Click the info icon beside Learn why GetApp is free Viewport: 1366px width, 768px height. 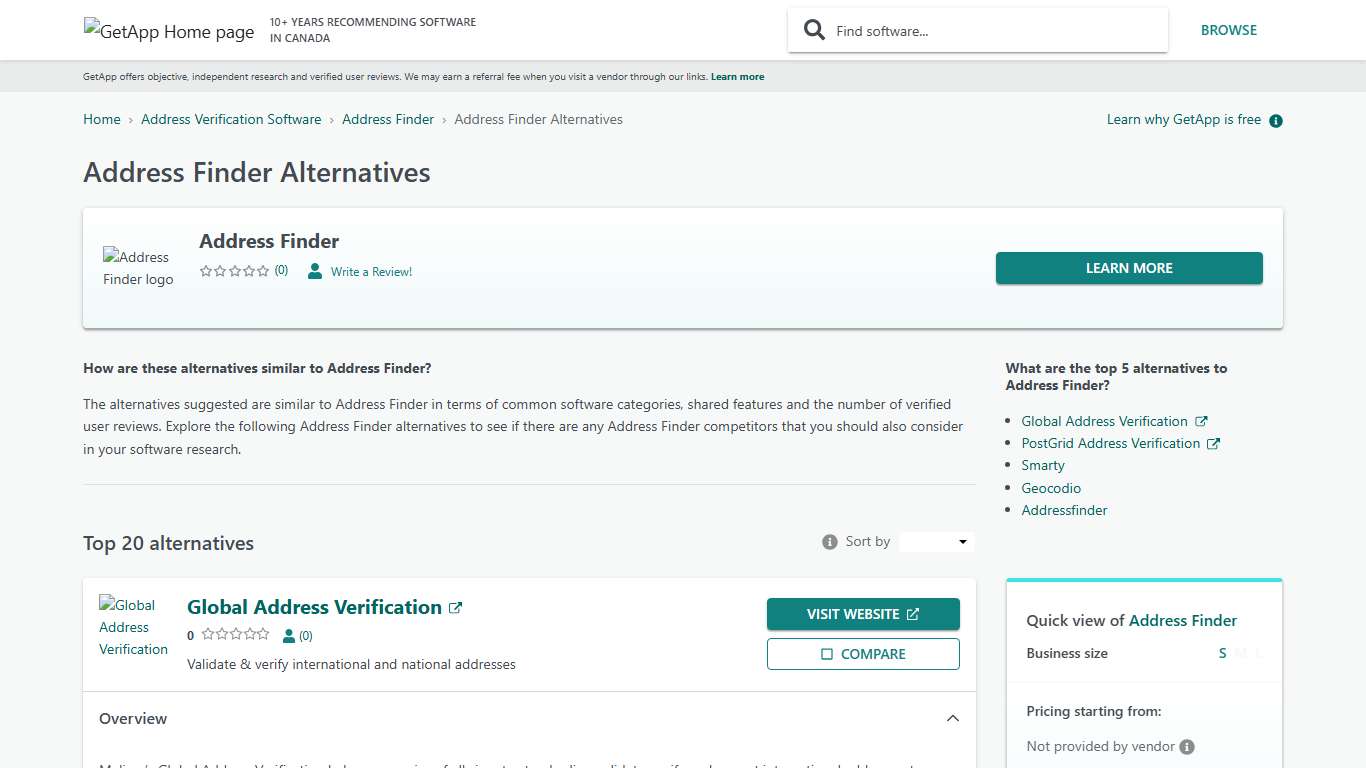[1275, 120]
